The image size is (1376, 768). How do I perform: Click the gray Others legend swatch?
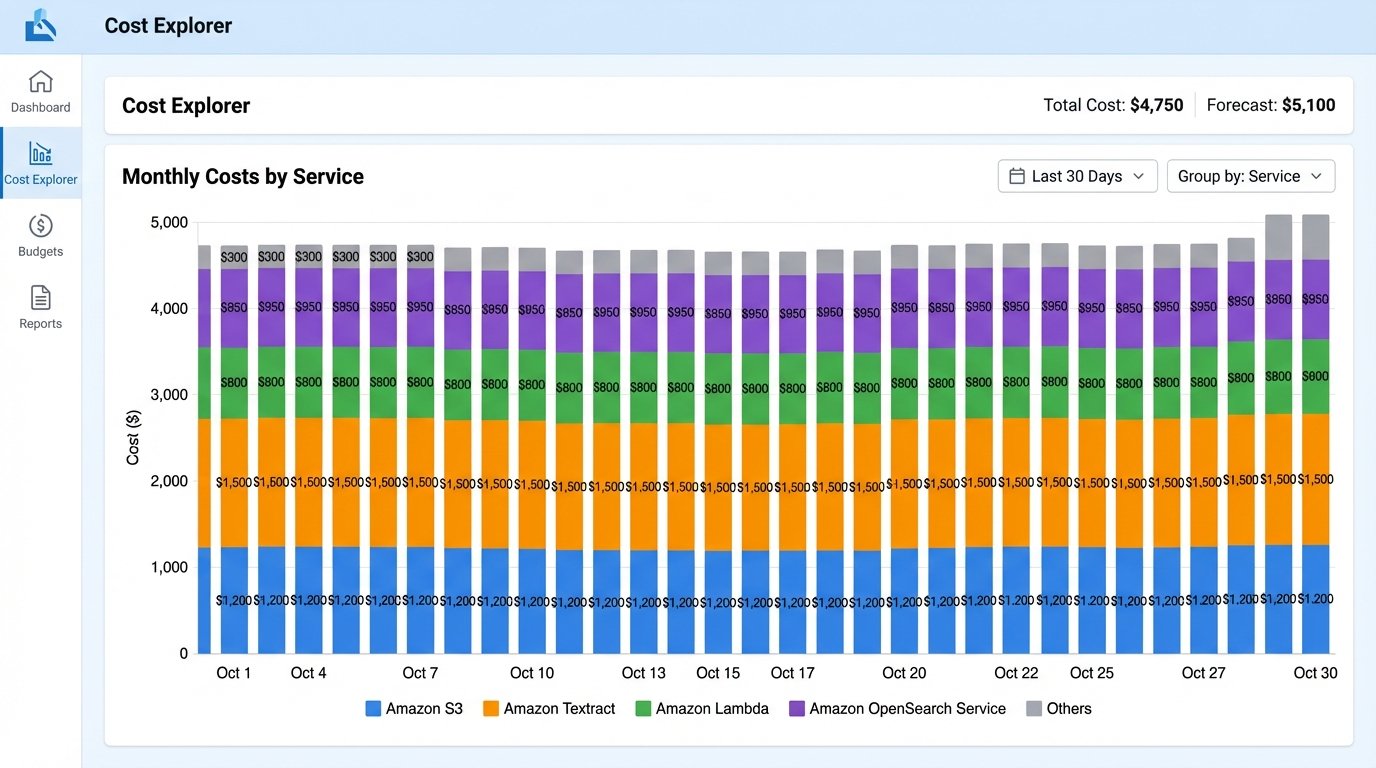click(1035, 708)
